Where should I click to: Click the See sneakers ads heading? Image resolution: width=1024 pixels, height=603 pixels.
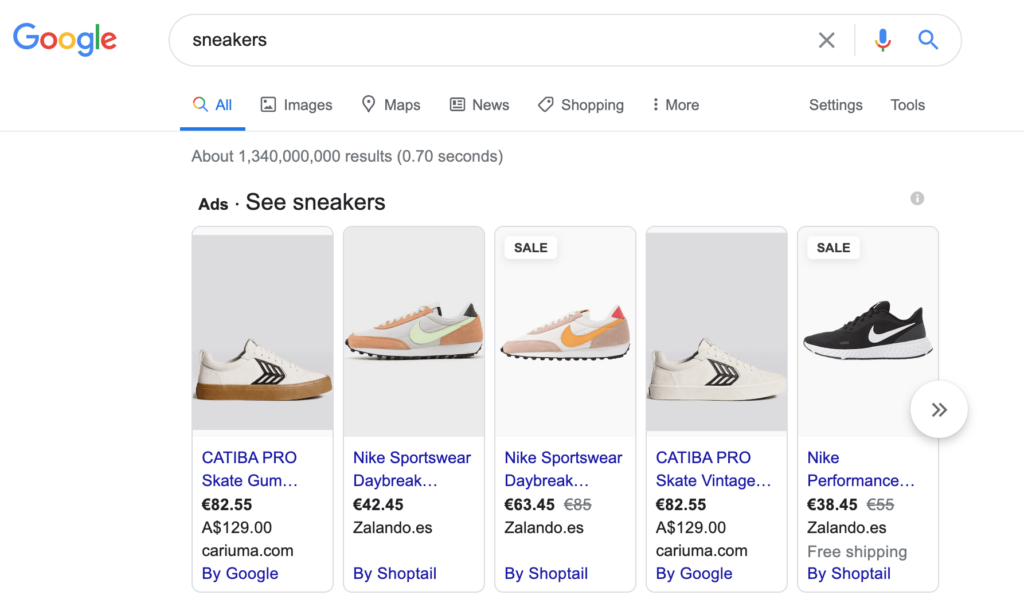pyautogui.click(x=315, y=203)
